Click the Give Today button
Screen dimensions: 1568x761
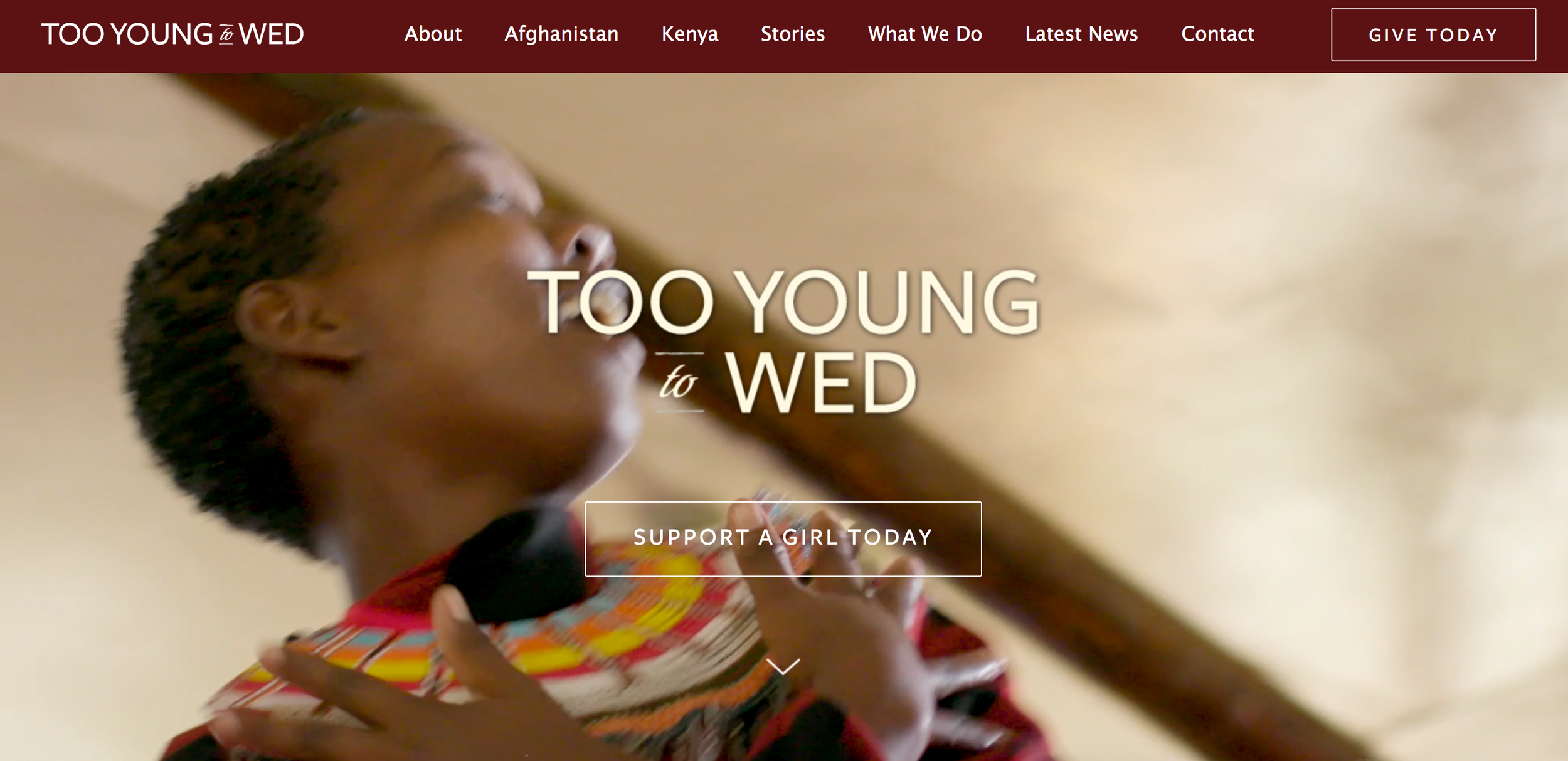[x=1433, y=34]
